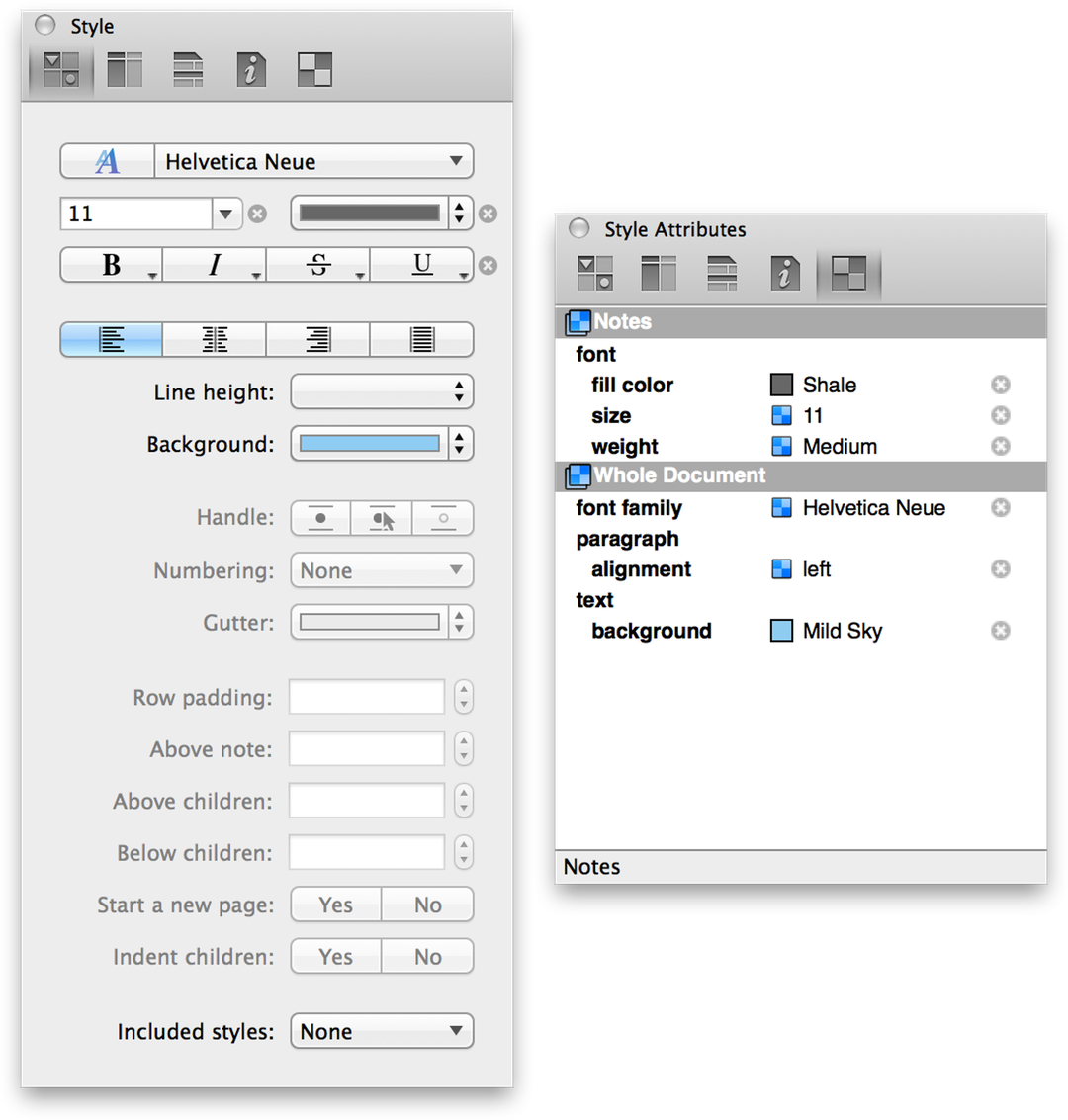1068x1120 pixels.
Task: Click the font panel 'A' icon button
Action: tap(108, 161)
